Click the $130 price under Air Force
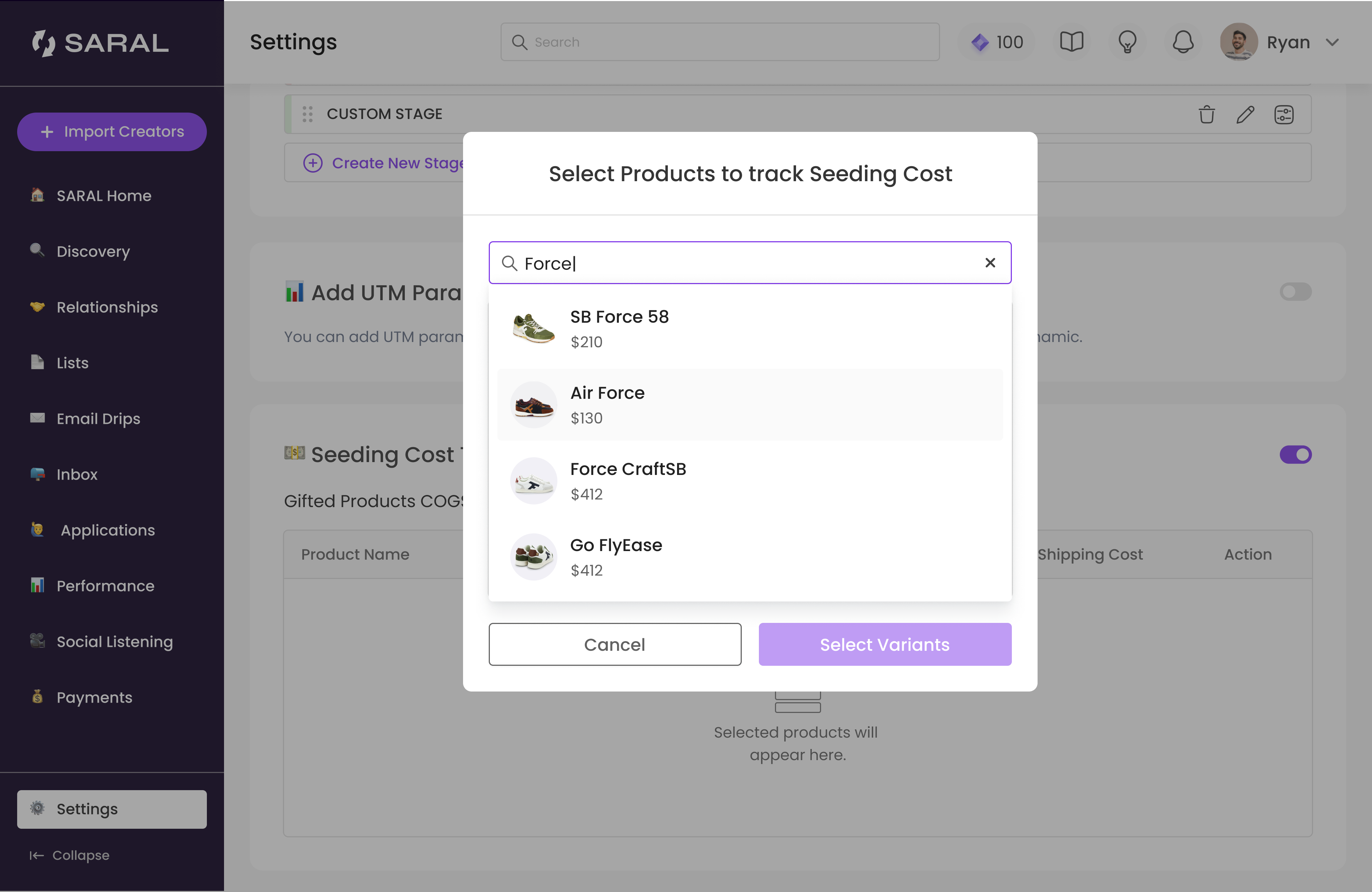Viewport: 1372px width, 892px height. [586, 418]
